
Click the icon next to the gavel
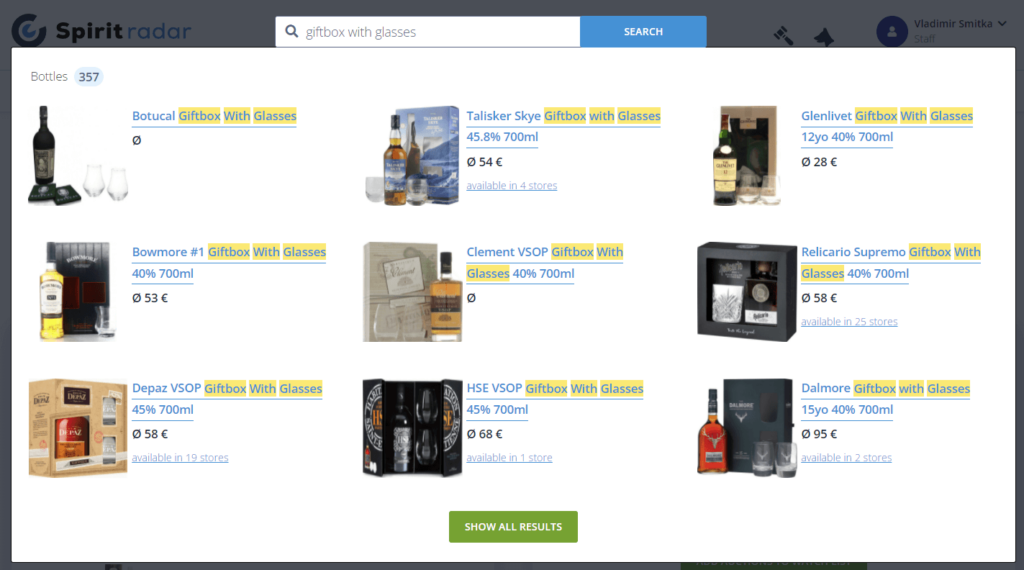tap(824, 37)
